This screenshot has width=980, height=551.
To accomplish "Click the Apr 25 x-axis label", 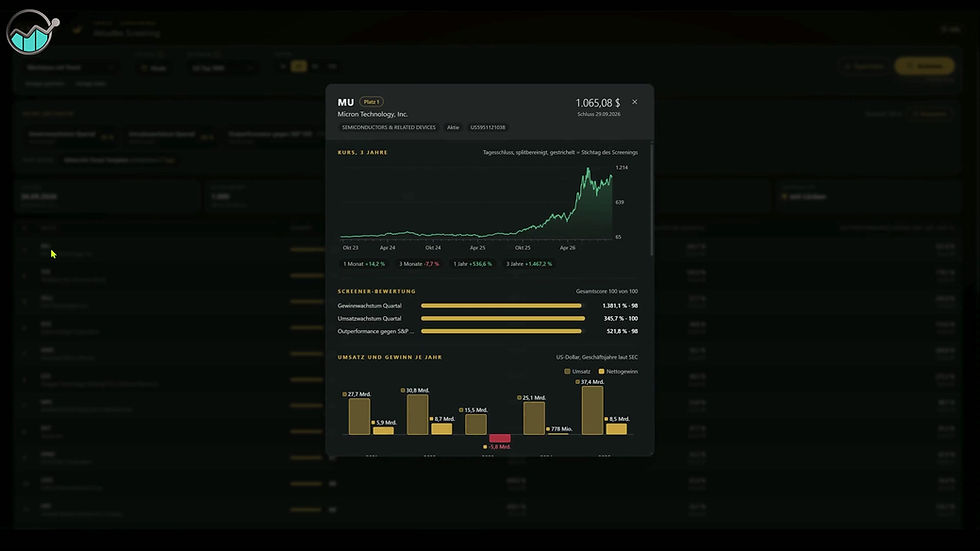I will coord(478,248).
